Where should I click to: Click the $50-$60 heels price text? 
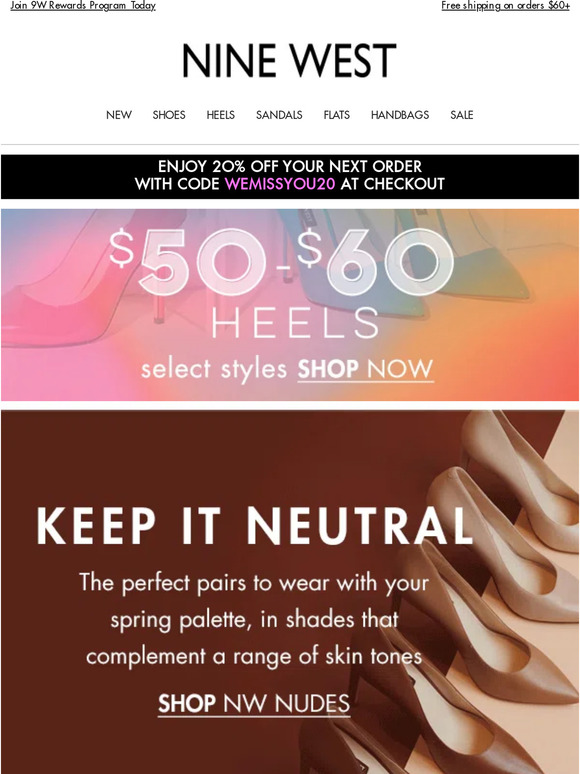pos(281,262)
